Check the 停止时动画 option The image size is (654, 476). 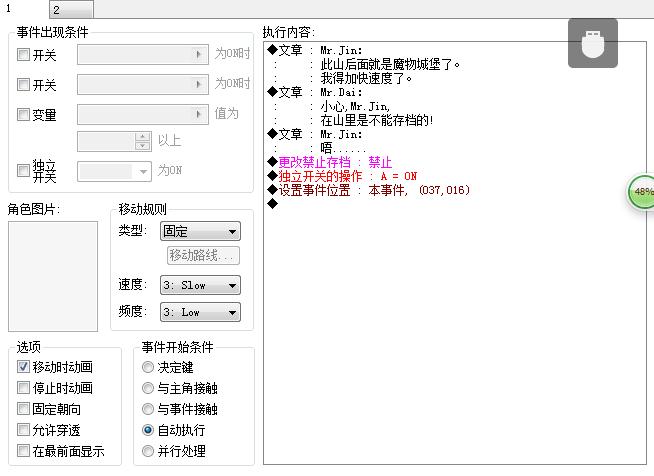point(23,388)
